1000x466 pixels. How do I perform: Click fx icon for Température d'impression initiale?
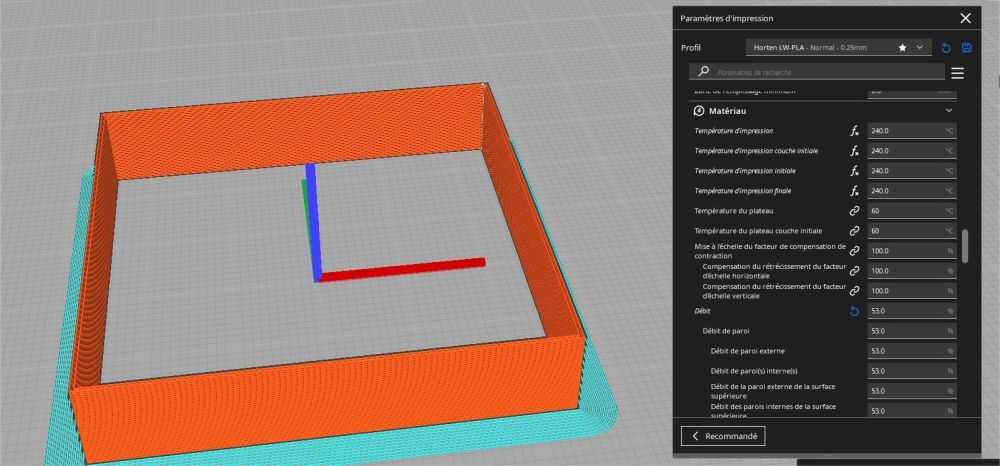coord(855,171)
